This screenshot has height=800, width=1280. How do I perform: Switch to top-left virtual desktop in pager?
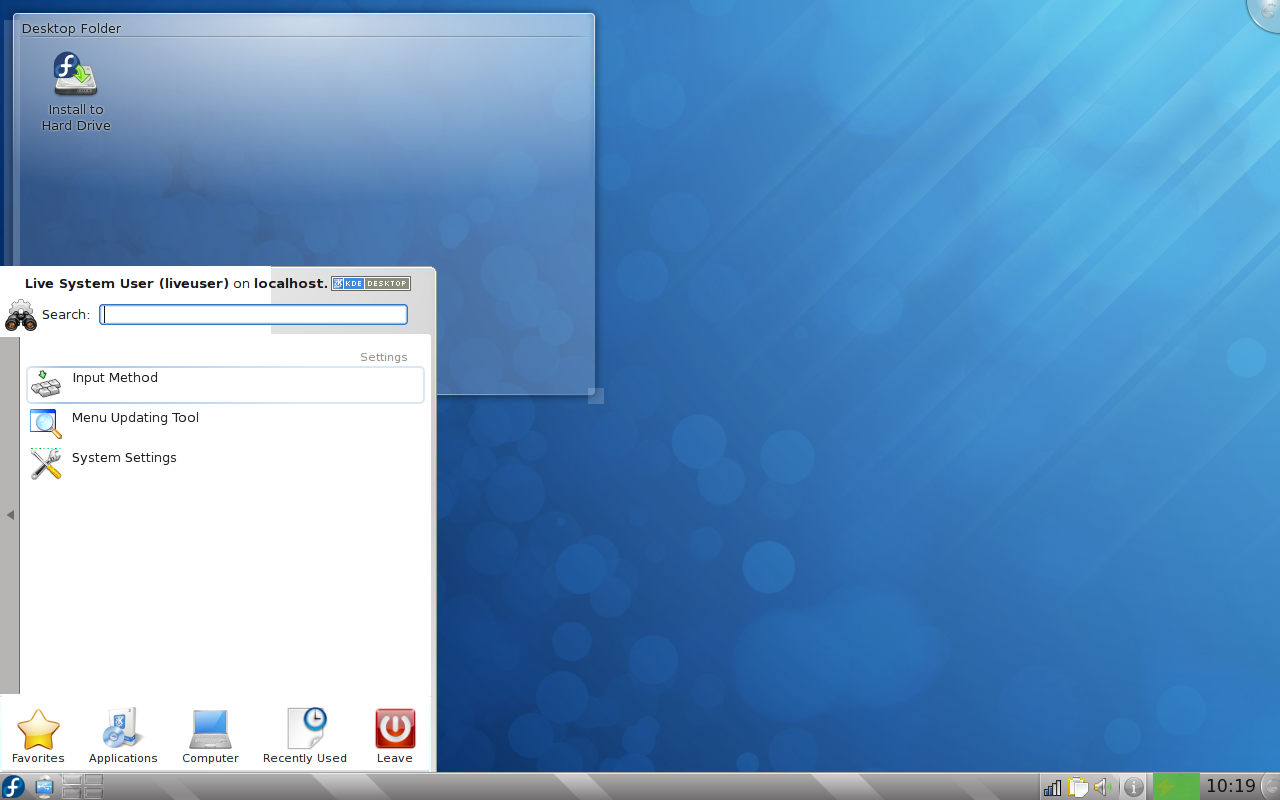(x=70, y=781)
